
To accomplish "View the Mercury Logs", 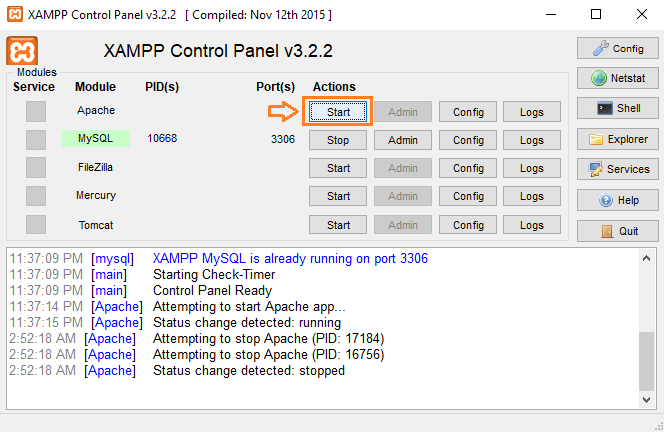I will click(532, 196).
